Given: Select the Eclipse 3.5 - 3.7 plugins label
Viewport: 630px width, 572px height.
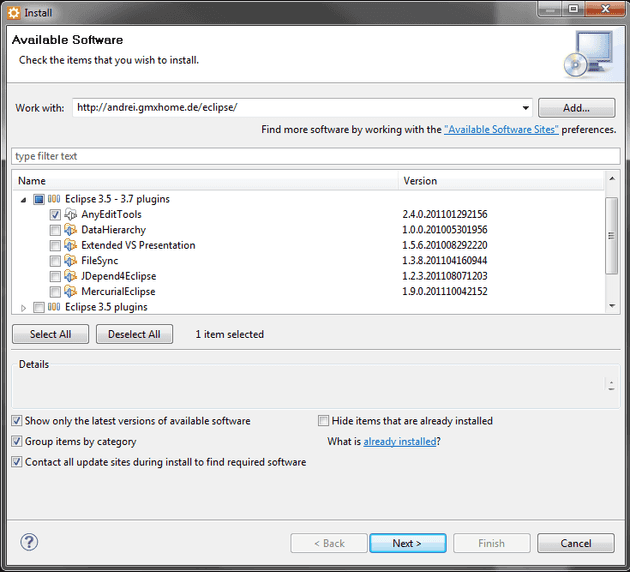Looking at the screenshot, I should 117,199.
